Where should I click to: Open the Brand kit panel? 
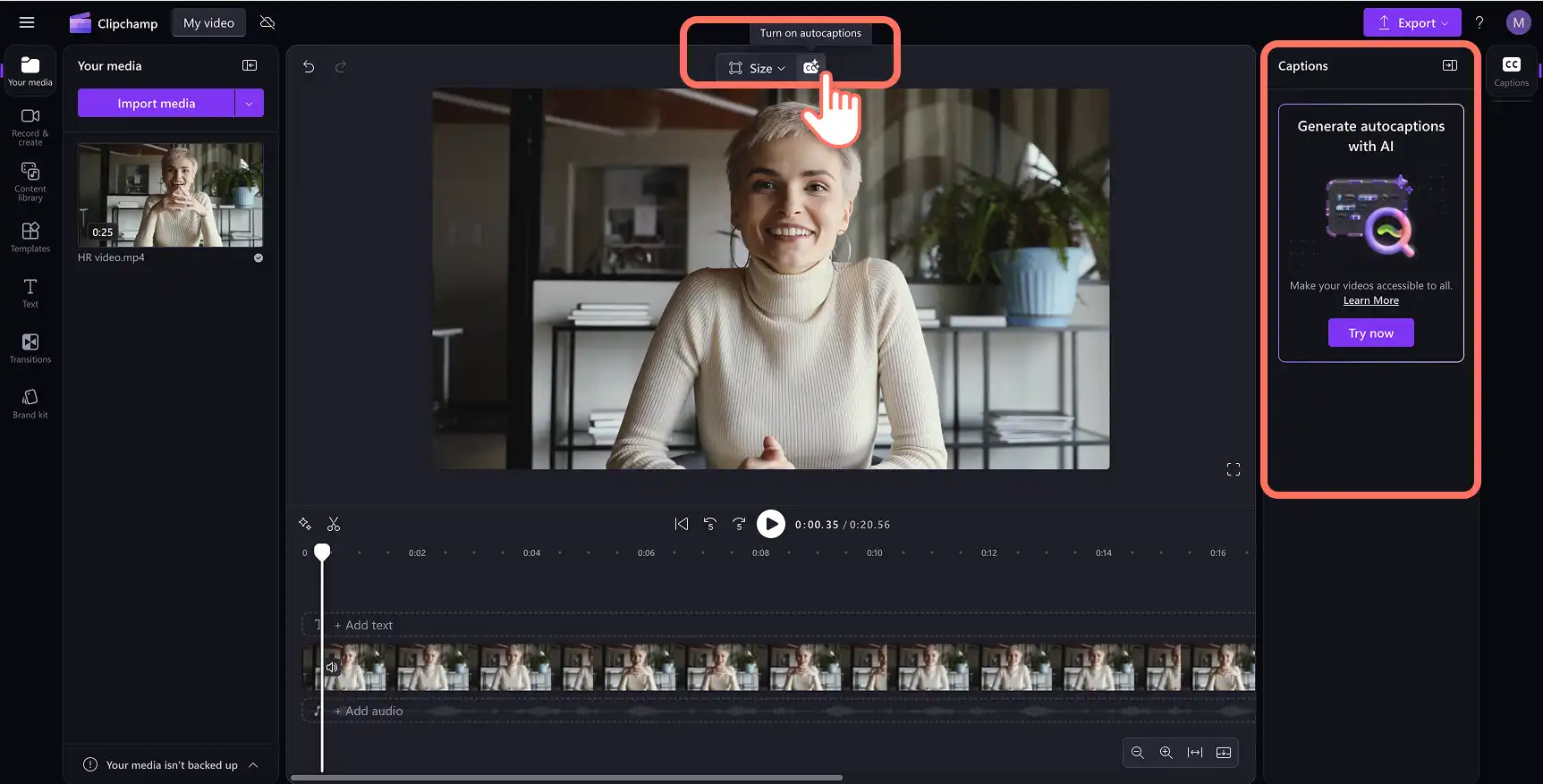pyautogui.click(x=30, y=403)
